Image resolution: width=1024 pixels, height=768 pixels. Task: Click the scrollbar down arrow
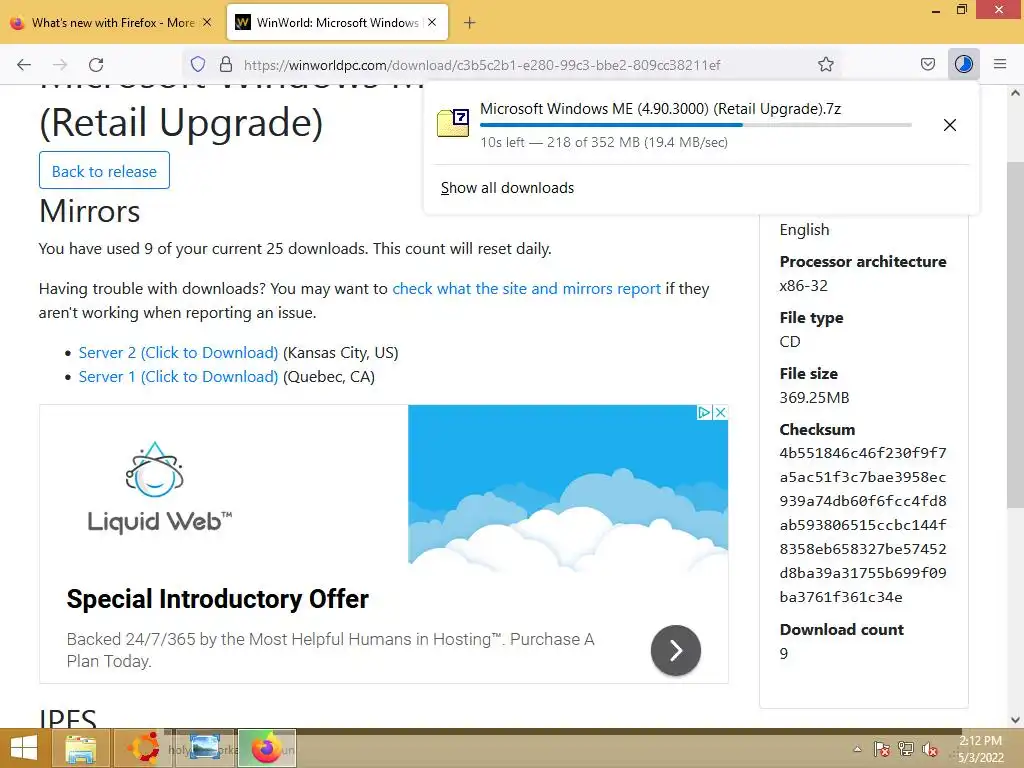(1015, 720)
